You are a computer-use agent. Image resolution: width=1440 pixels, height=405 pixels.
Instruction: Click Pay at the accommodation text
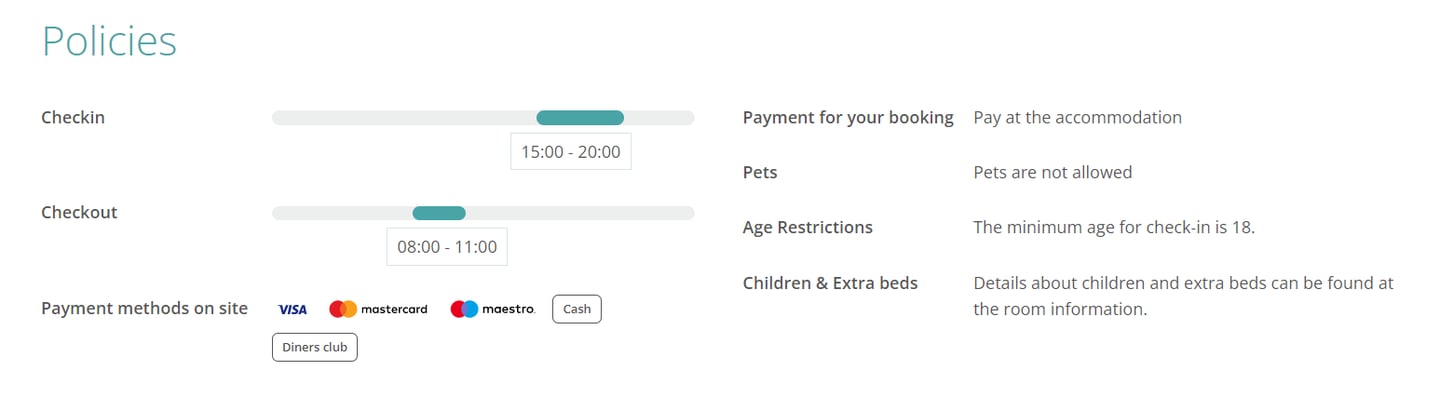pos(1077,117)
